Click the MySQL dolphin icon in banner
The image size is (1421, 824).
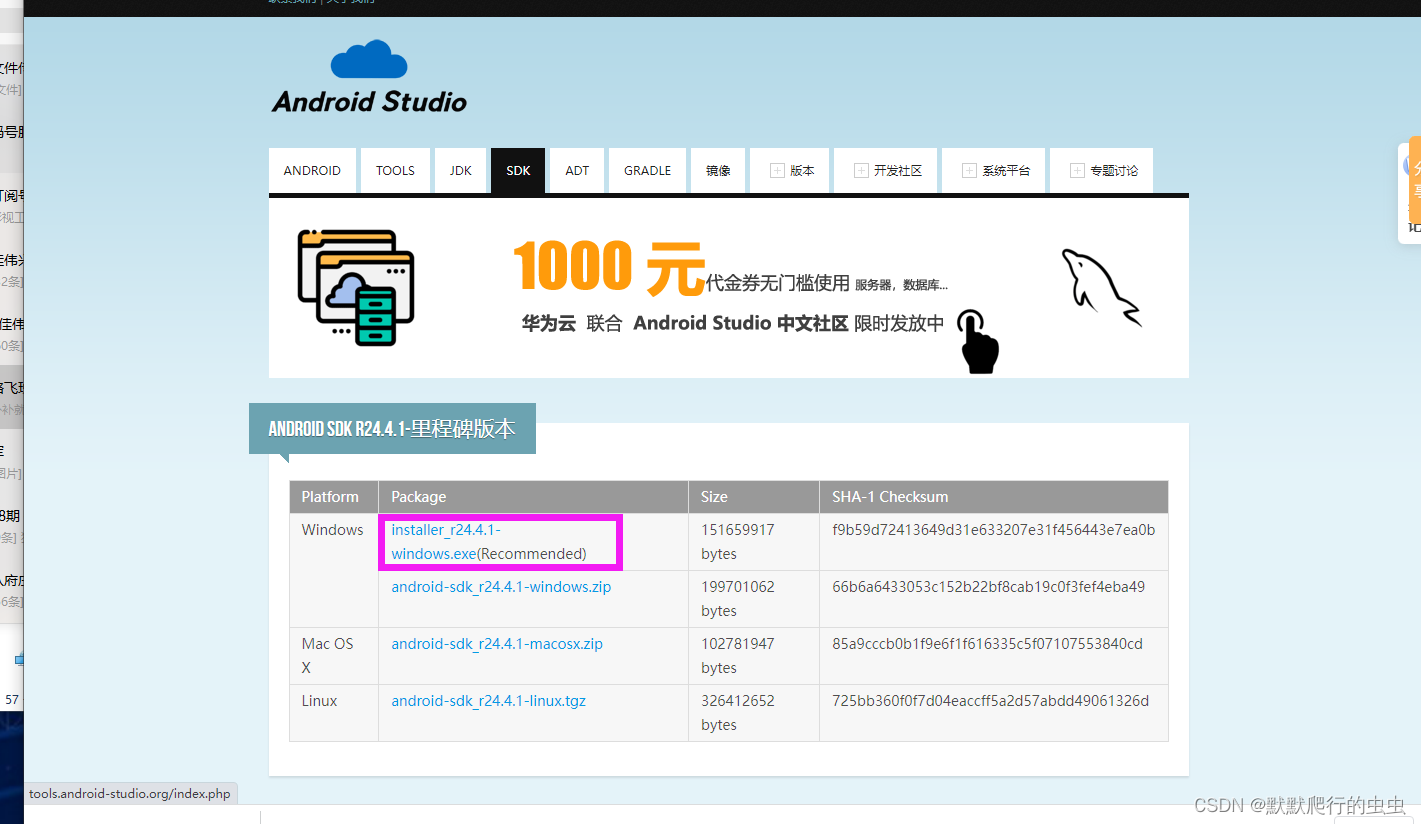1101,287
